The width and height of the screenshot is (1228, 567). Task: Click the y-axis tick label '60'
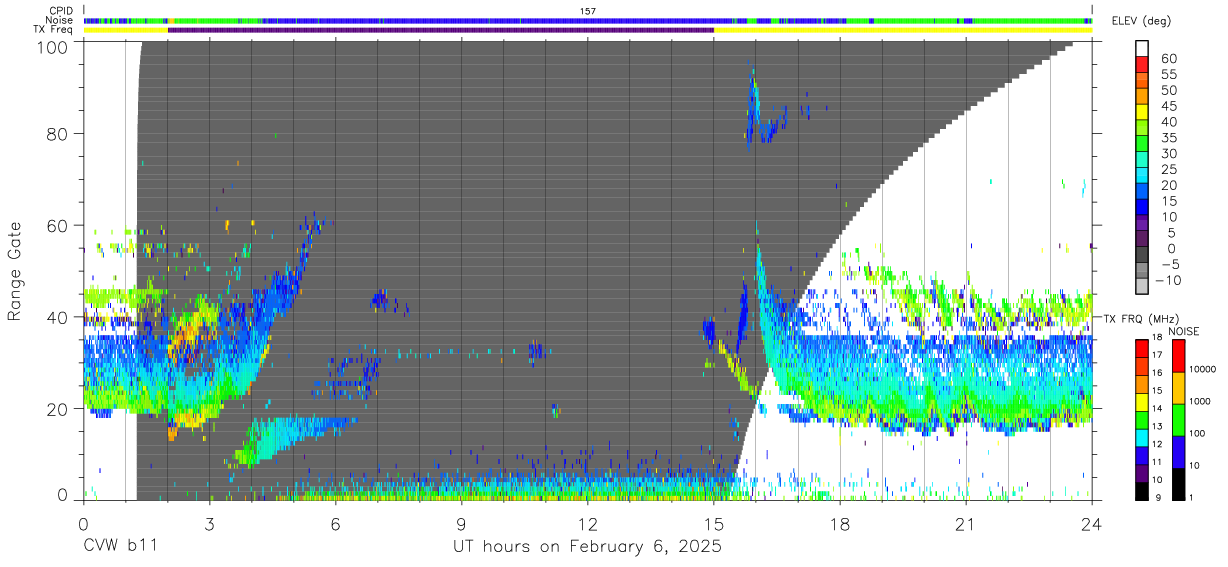point(59,226)
